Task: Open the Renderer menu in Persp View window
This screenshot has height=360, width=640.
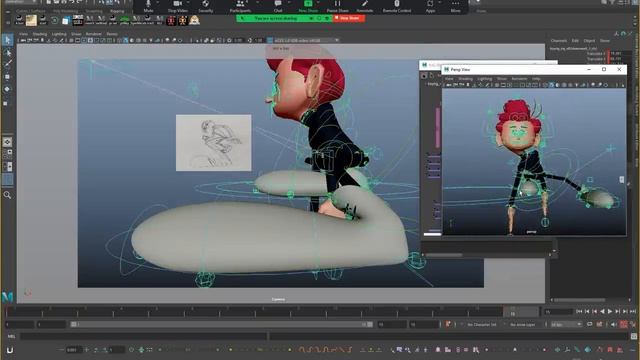Action: [519, 79]
